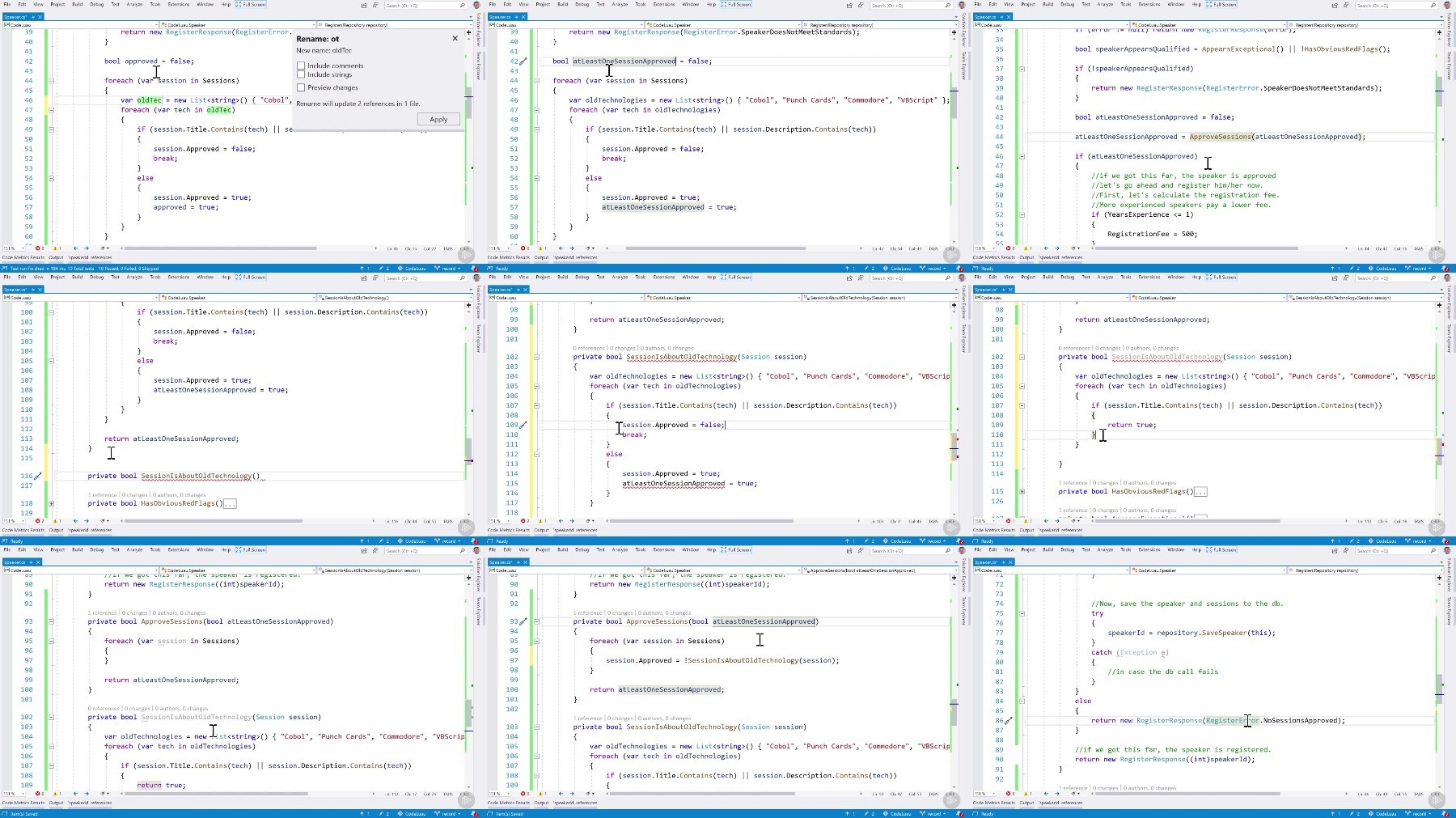Click '1 reference' CodeLens above ApproveSessions in bottom-left window
1456x818 pixels.
(x=103, y=612)
